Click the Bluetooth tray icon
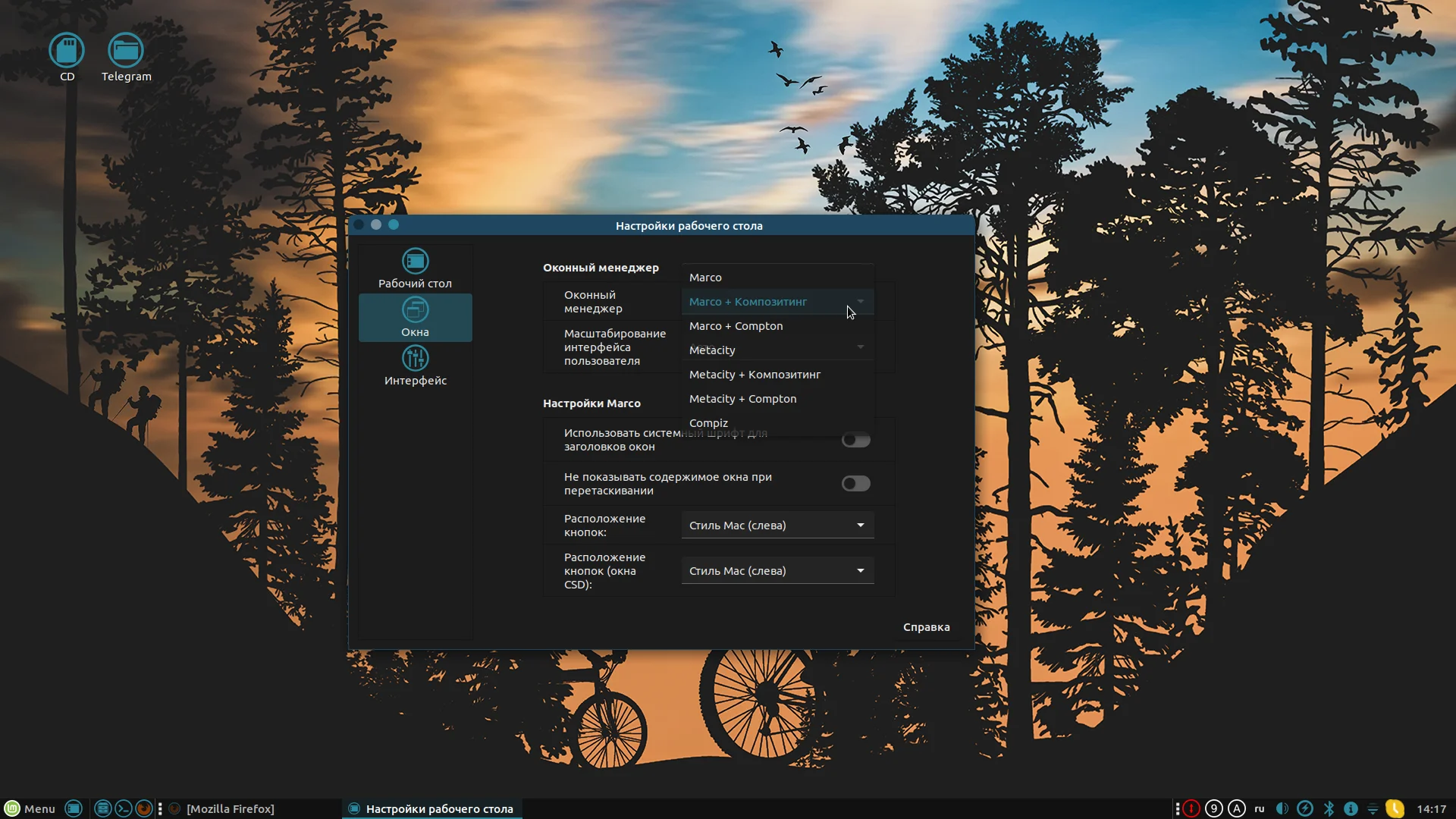 click(x=1329, y=808)
